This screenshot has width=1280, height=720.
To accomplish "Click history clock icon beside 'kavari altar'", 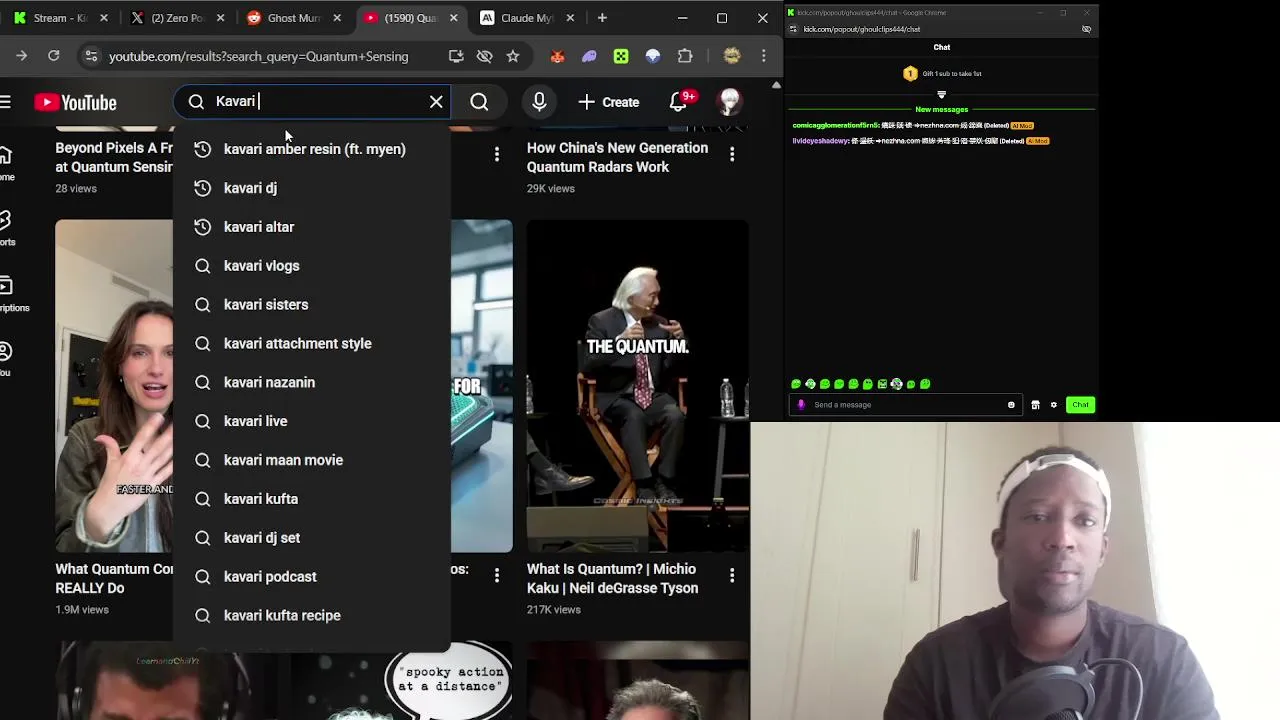I will 202,227.
